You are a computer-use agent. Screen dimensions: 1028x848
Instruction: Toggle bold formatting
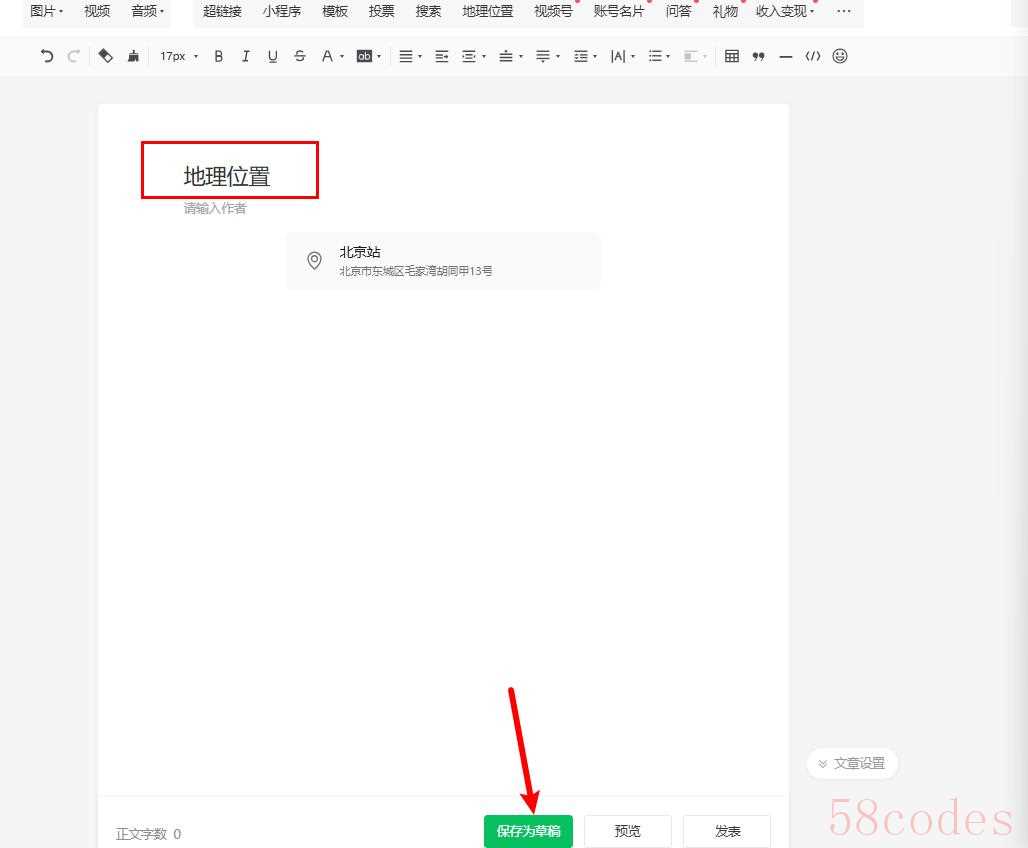(219, 56)
